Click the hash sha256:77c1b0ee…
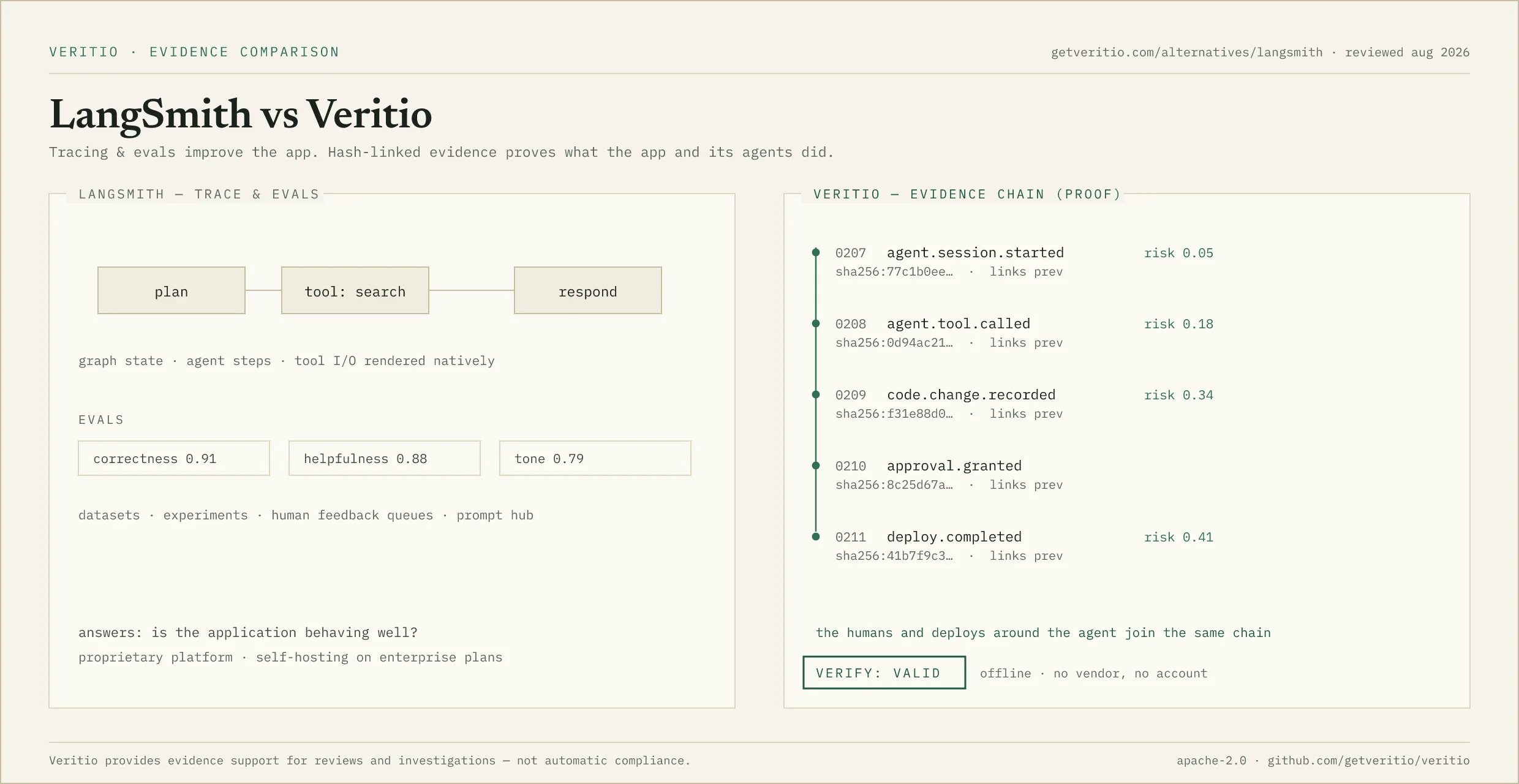This screenshot has width=1519, height=784. [894, 271]
